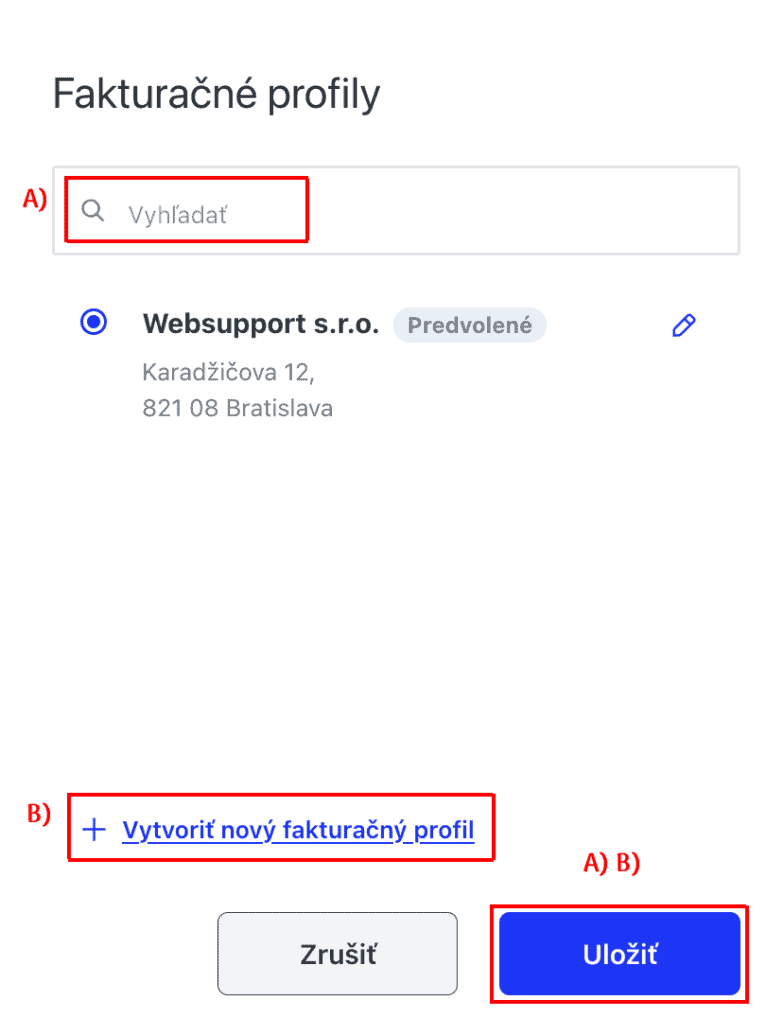Click the plus icon for new profile
Screen dimensions: 783x1018
[94, 830]
